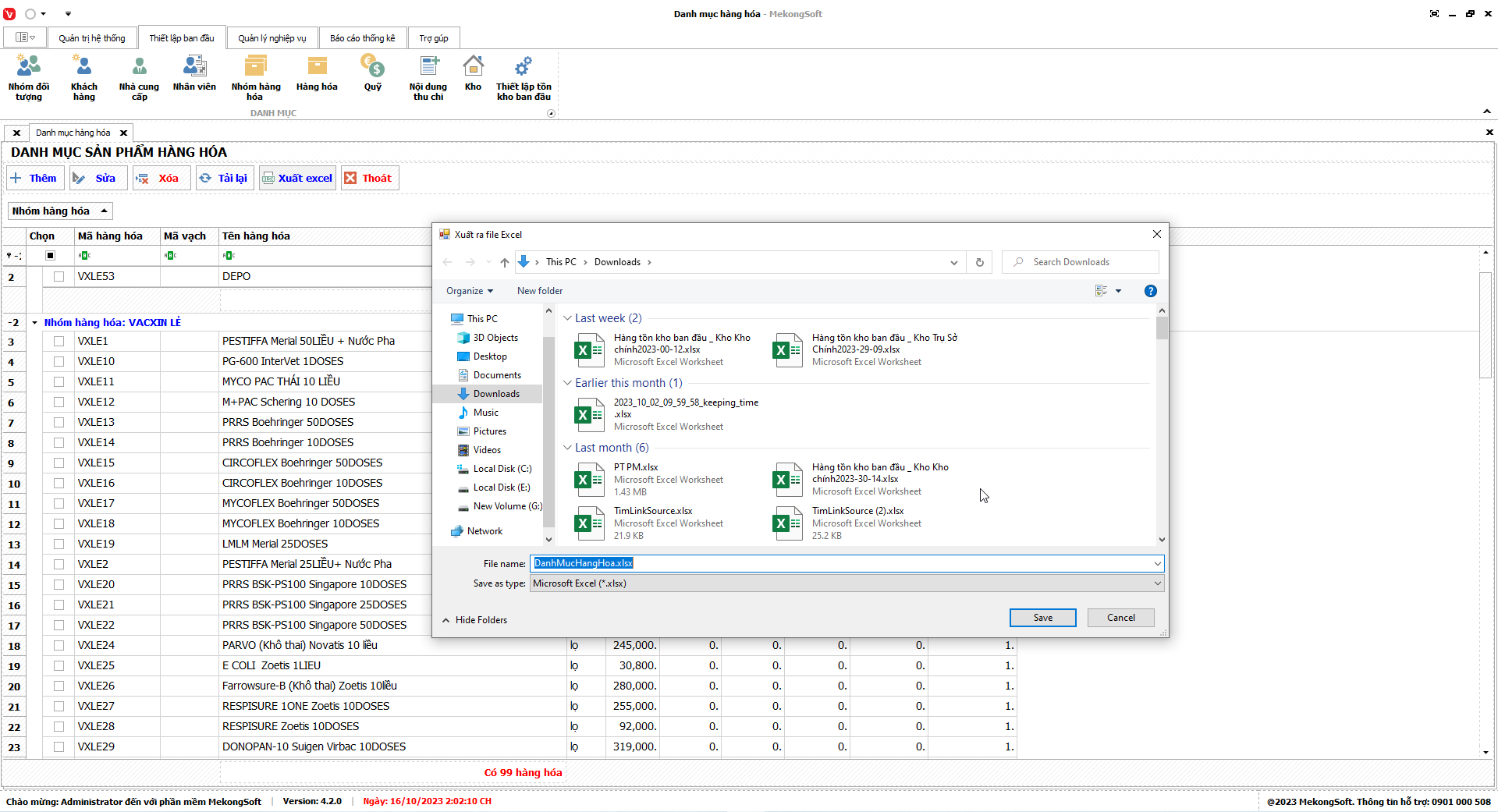1498x812 pixels.
Task: Expand the Organize menu dropdown
Action: pyautogui.click(x=470, y=291)
